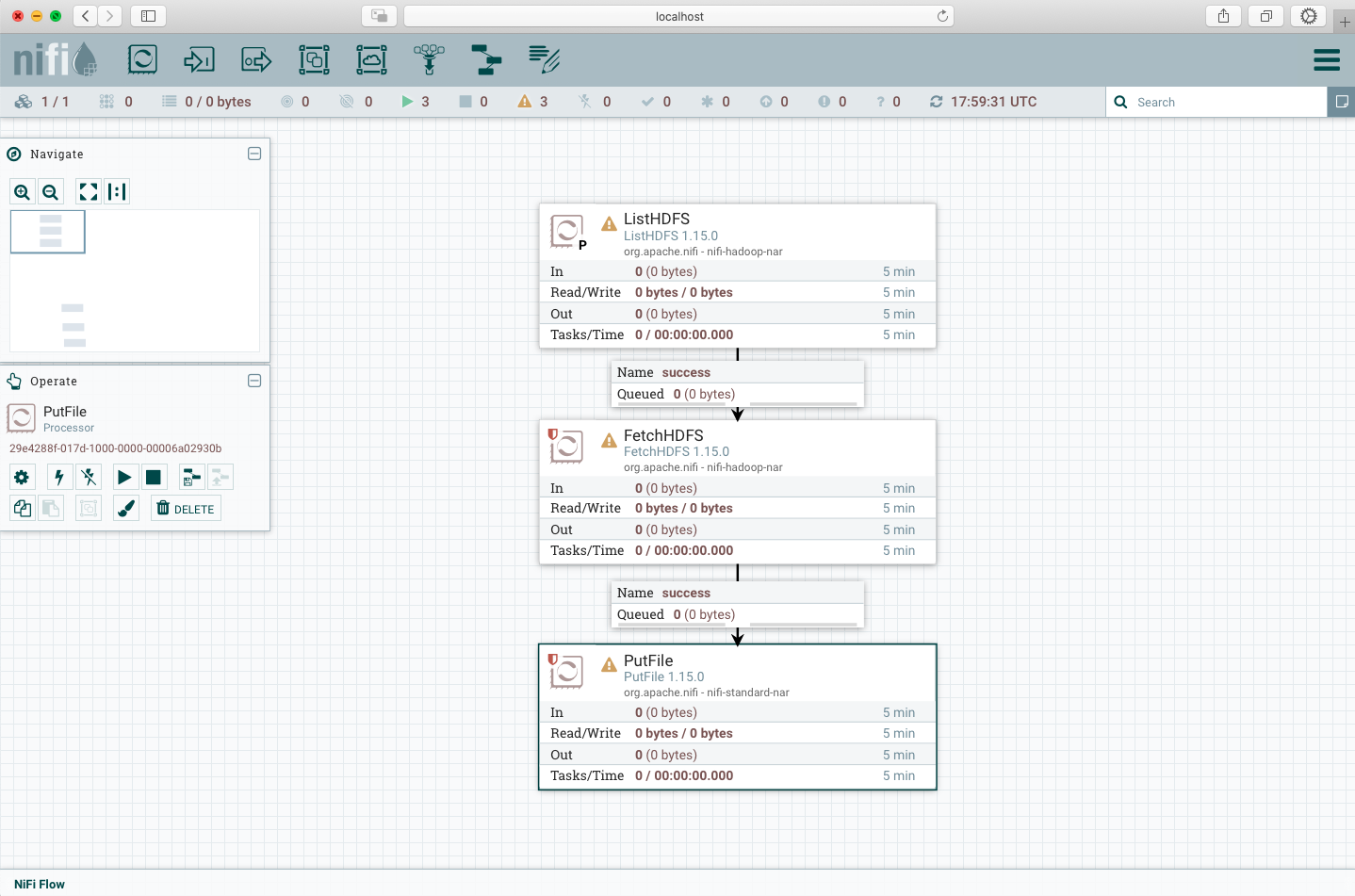Start the selected PutFile processor
The image size is (1355, 896).
(124, 478)
